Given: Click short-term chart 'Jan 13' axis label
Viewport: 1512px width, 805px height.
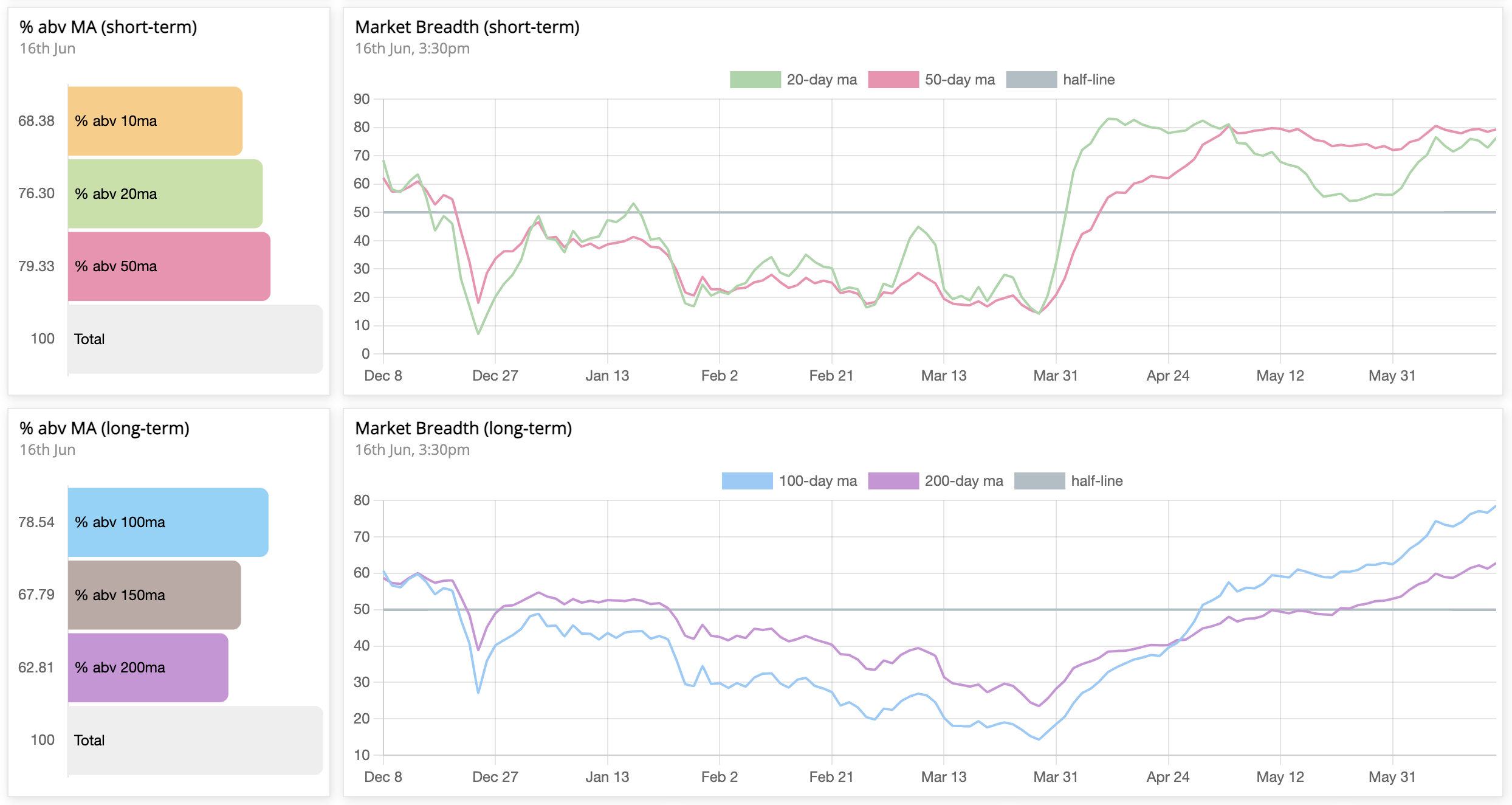Looking at the screenshot, I should [x=607, y=376].
